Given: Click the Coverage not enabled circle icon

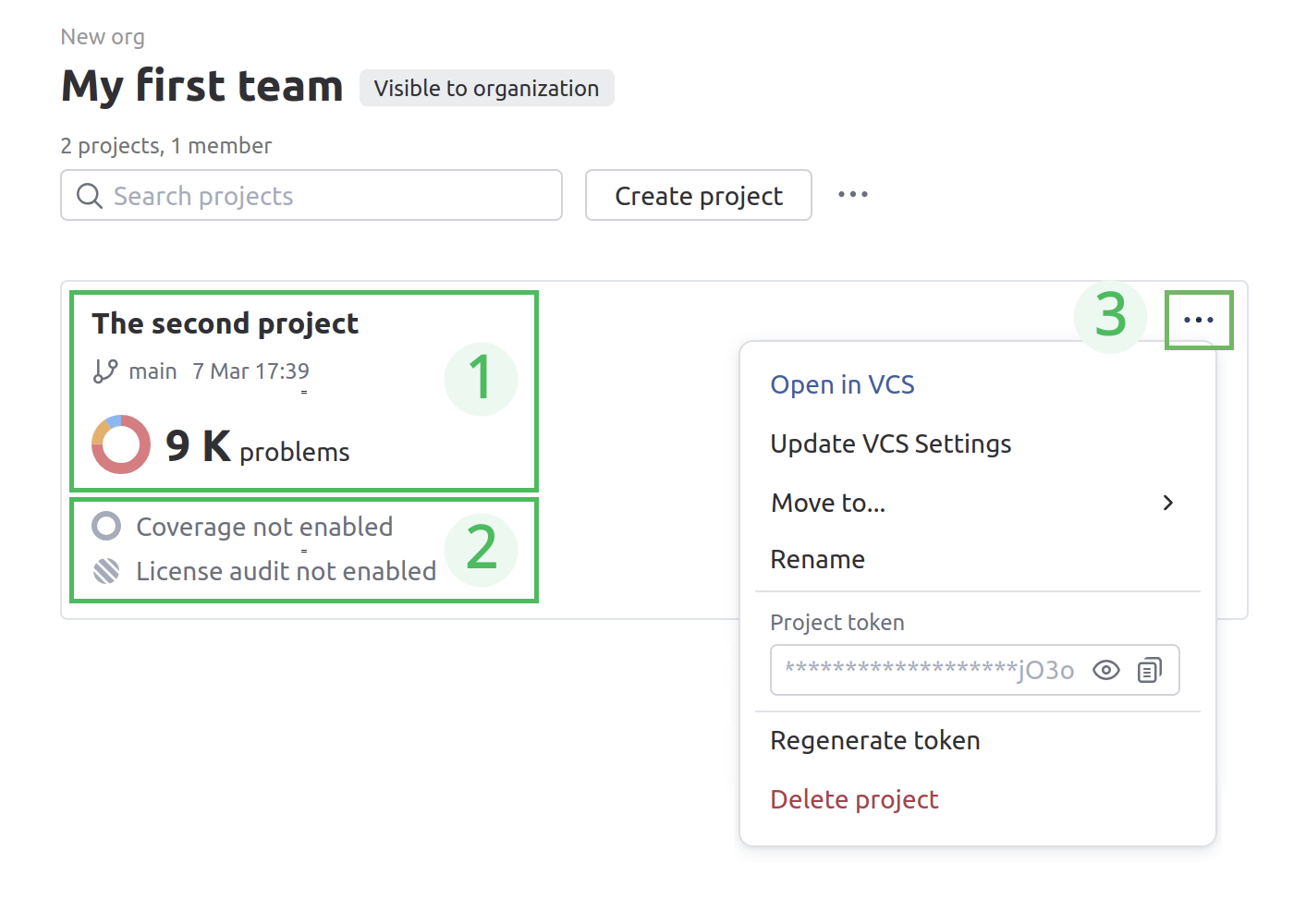Looking at the screenshot, I should click(106, 526).
